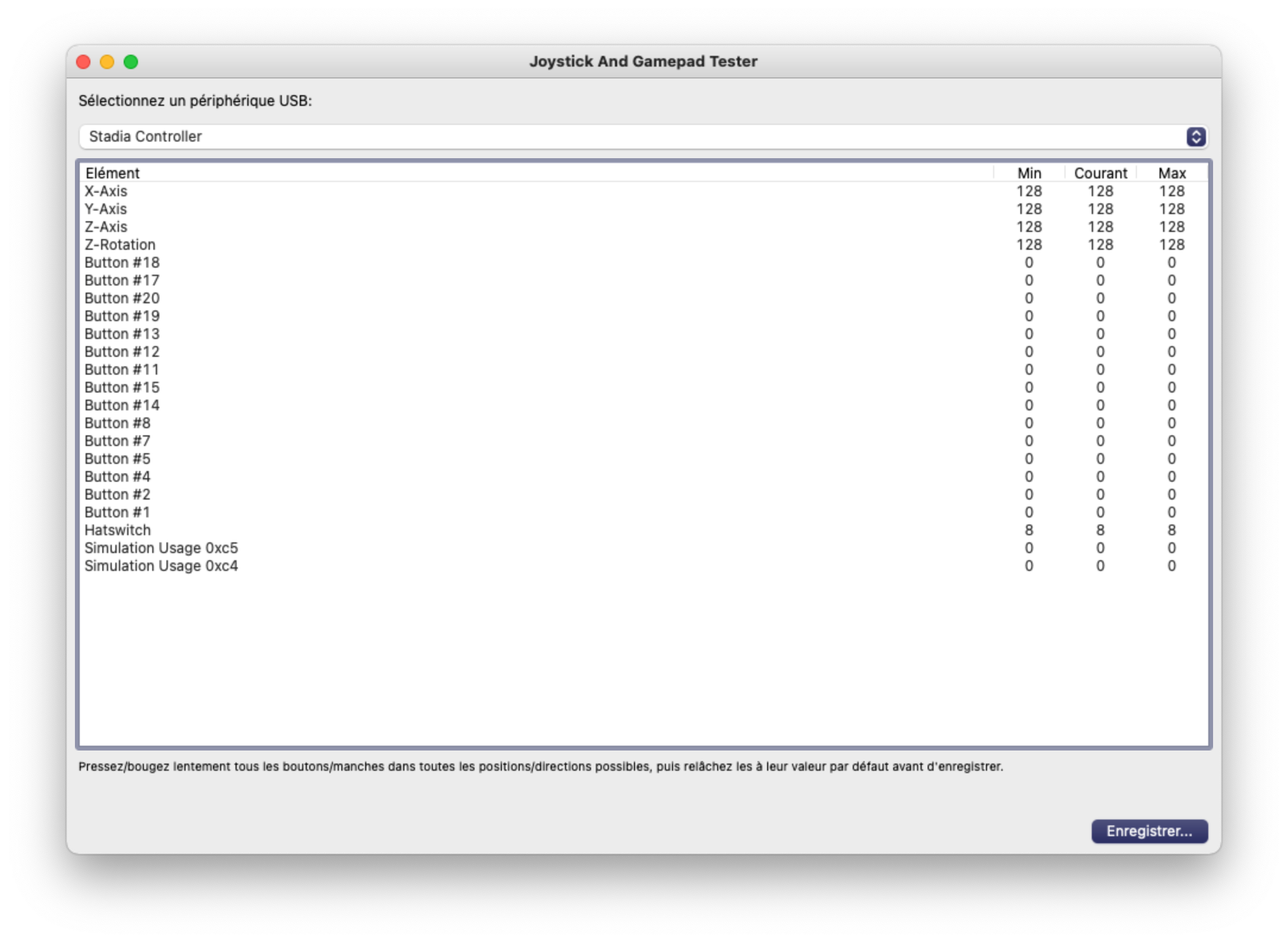Select the Button #5 row
Screen dimensions: 1288x942
click(643, 459)
